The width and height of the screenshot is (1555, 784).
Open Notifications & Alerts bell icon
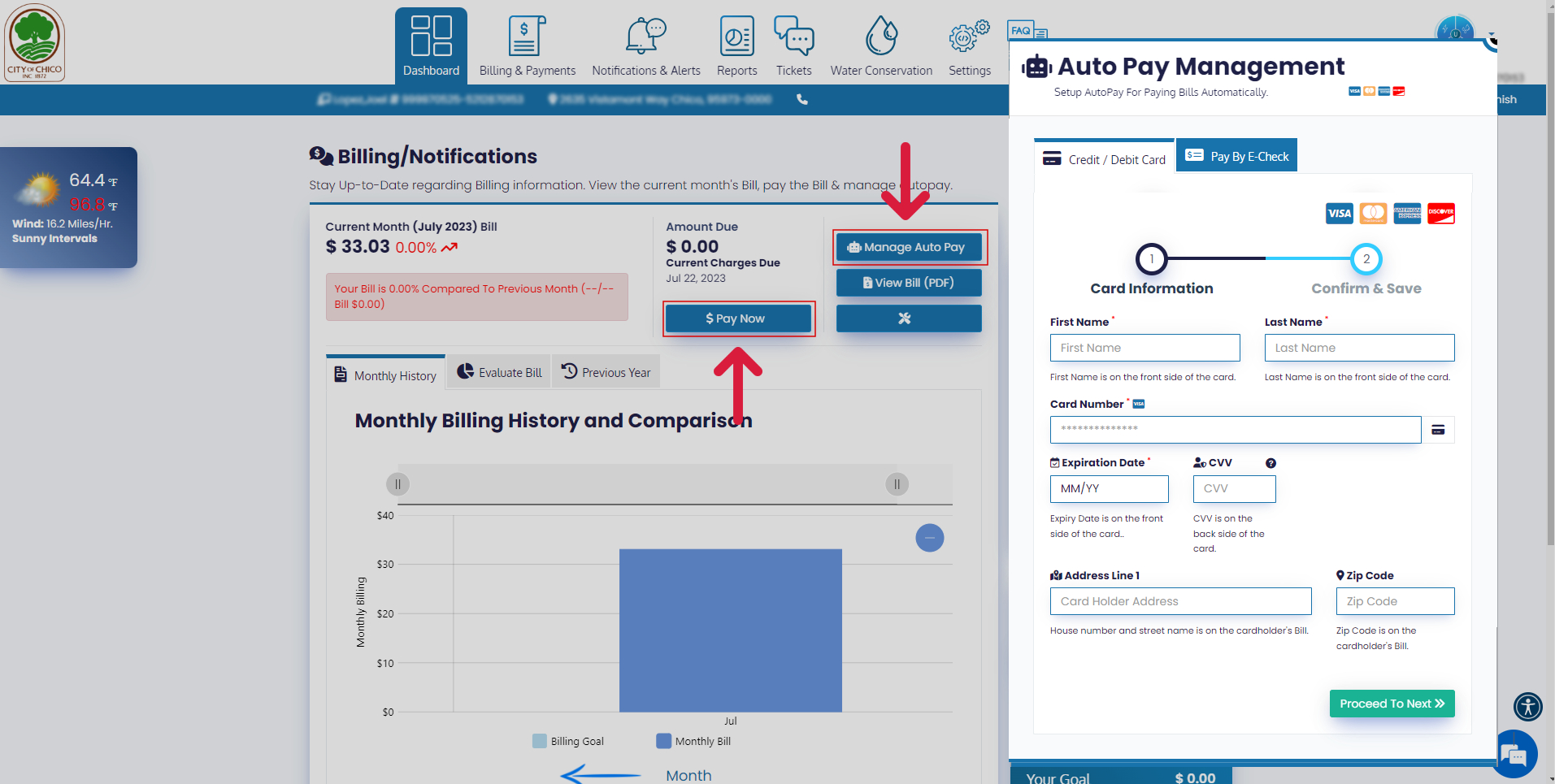coord(645,37)
